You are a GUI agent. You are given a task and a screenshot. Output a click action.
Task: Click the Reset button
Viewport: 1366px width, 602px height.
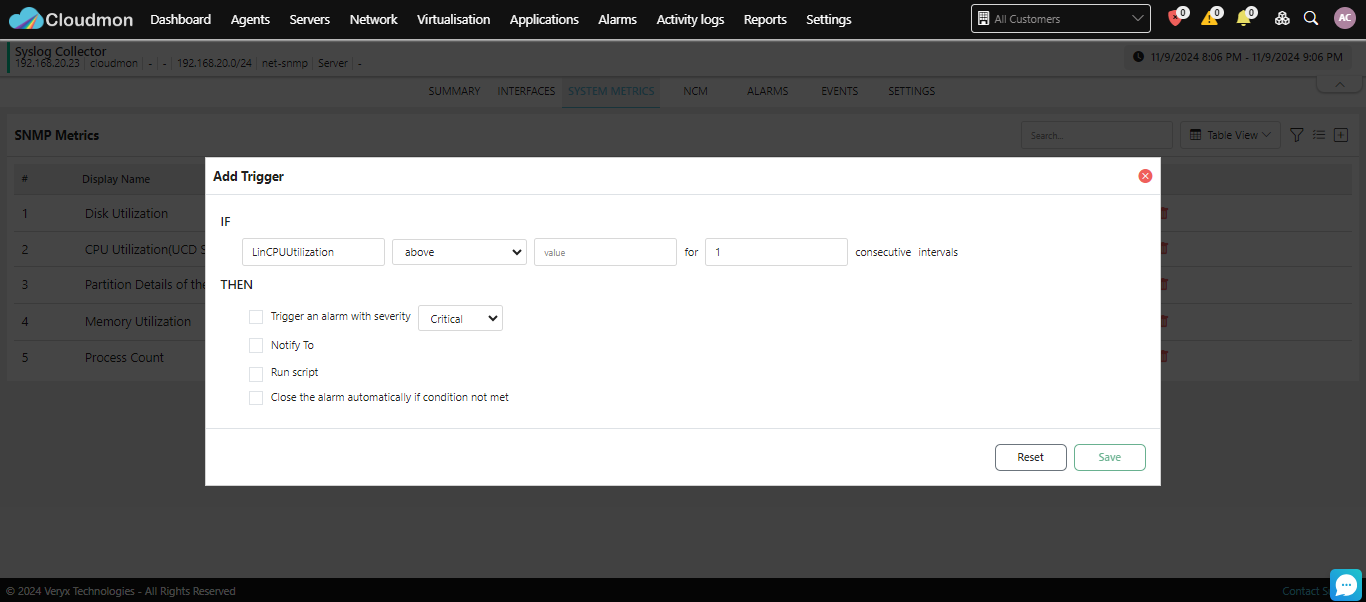point(1030,457)
